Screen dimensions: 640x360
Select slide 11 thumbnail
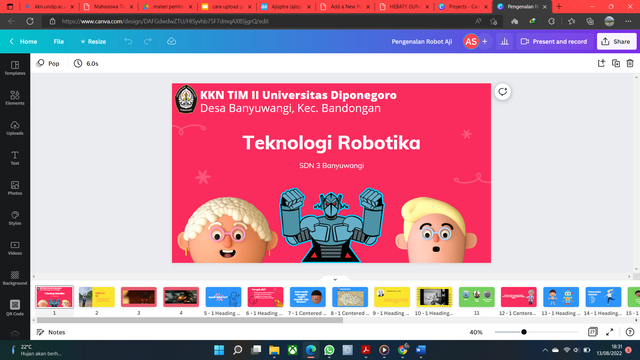point(477,297)
